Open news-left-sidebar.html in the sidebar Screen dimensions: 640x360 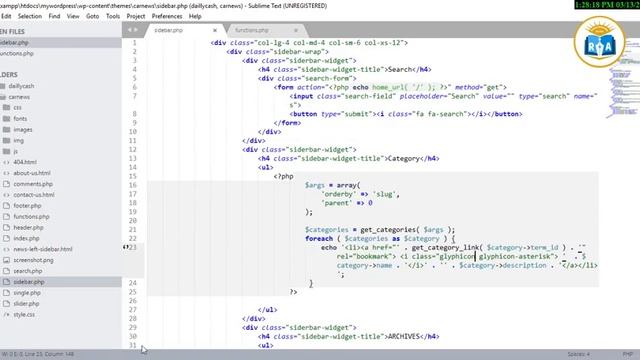tap(43, 249)
